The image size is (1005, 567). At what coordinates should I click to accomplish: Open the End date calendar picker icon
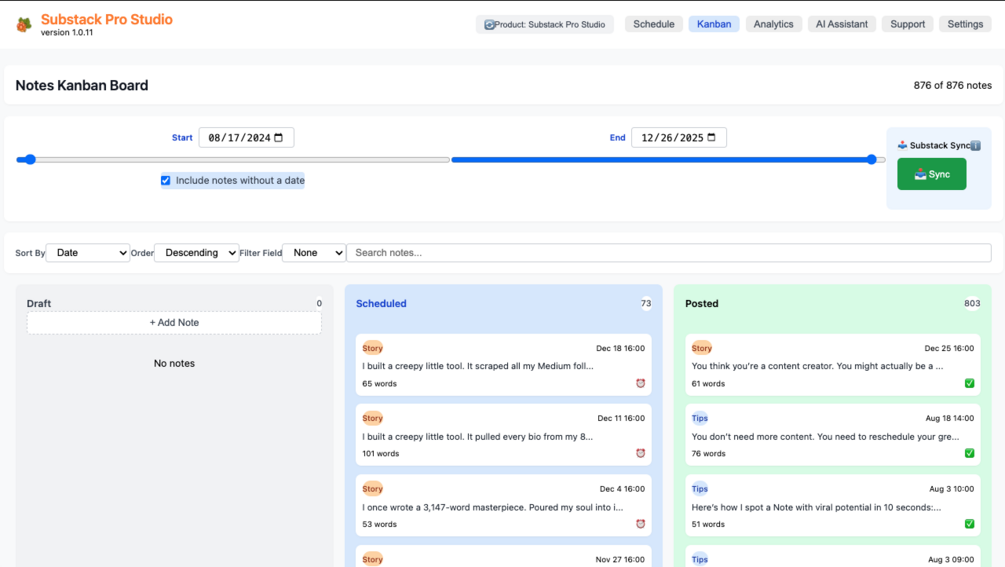coord(711,138)
